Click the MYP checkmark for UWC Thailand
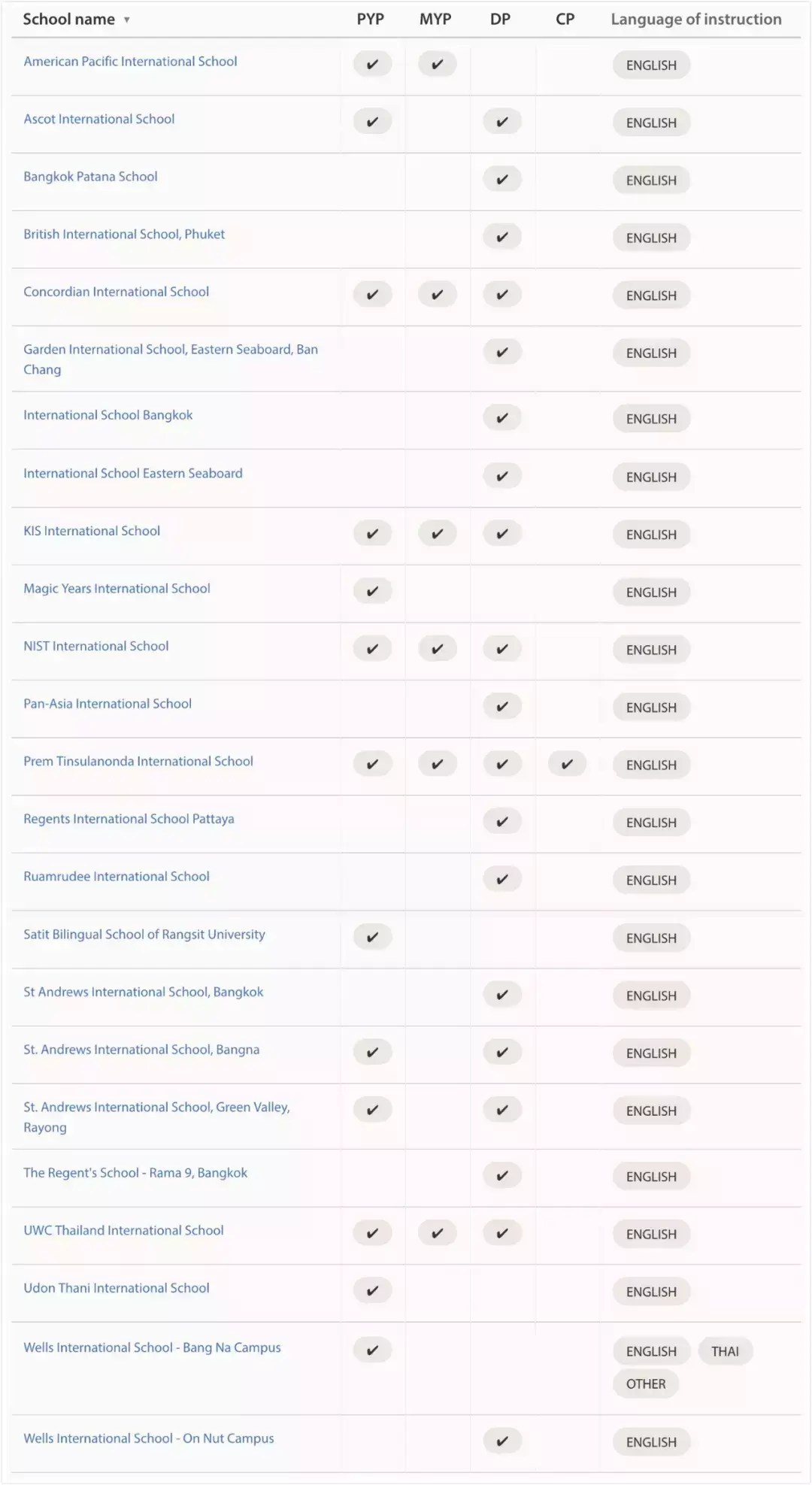 pyautogui.click(x=437, y=1233)
